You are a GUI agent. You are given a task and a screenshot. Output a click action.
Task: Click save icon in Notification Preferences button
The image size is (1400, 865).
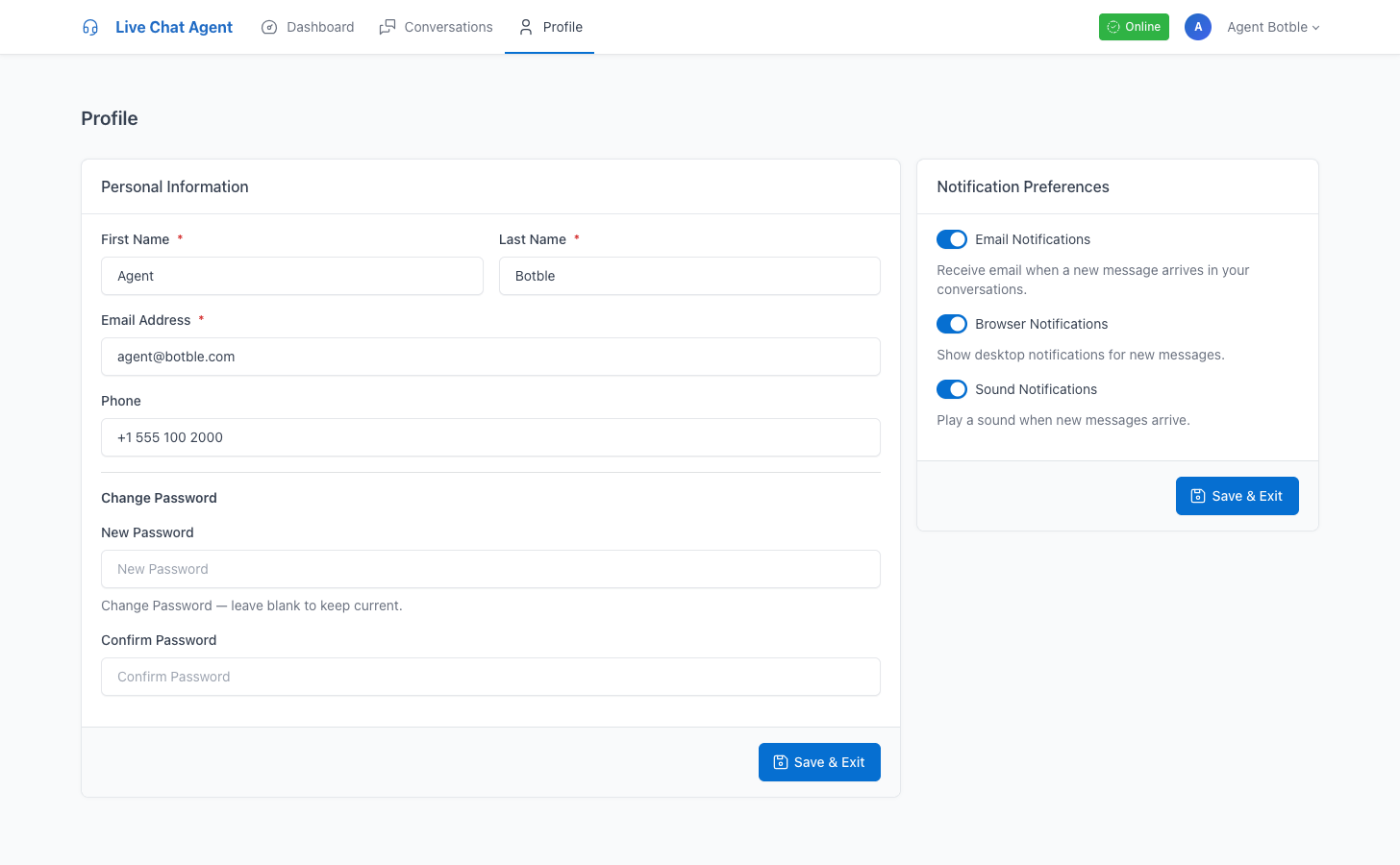point(1198,496)
